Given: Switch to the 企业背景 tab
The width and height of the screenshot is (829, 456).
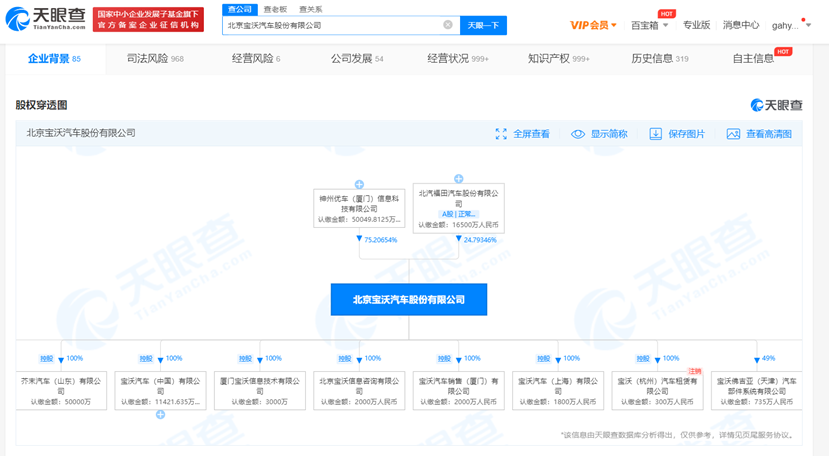Looking at the screenshot, I should click(x=54, y=59).
